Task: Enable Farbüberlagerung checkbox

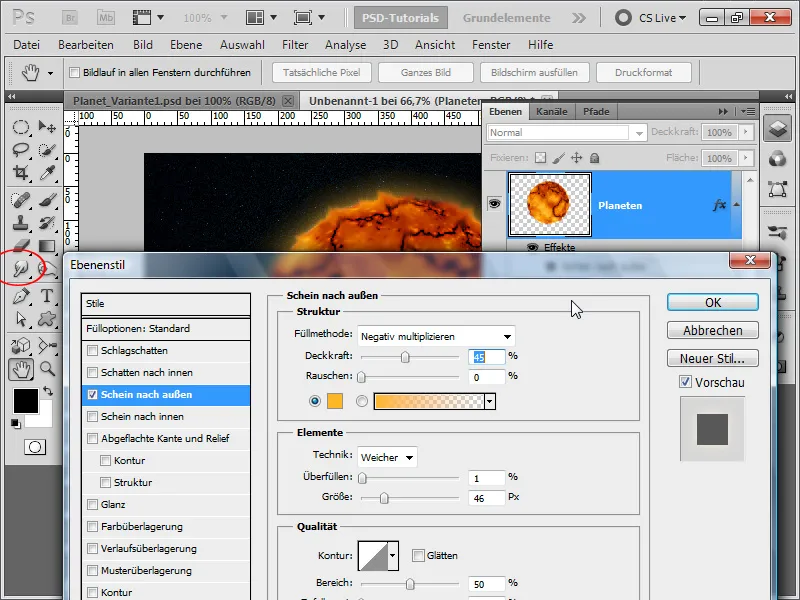Action: (92, 526)
